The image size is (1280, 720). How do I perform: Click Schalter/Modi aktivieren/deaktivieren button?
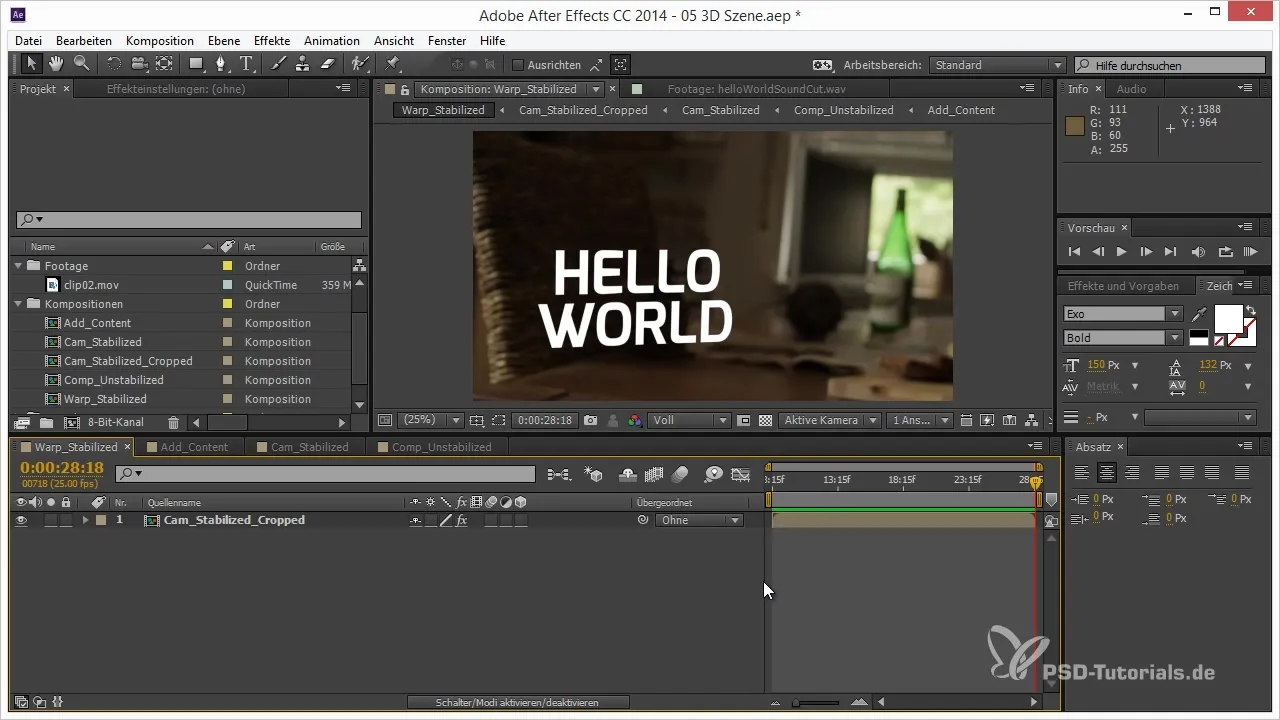pos(518,703)
